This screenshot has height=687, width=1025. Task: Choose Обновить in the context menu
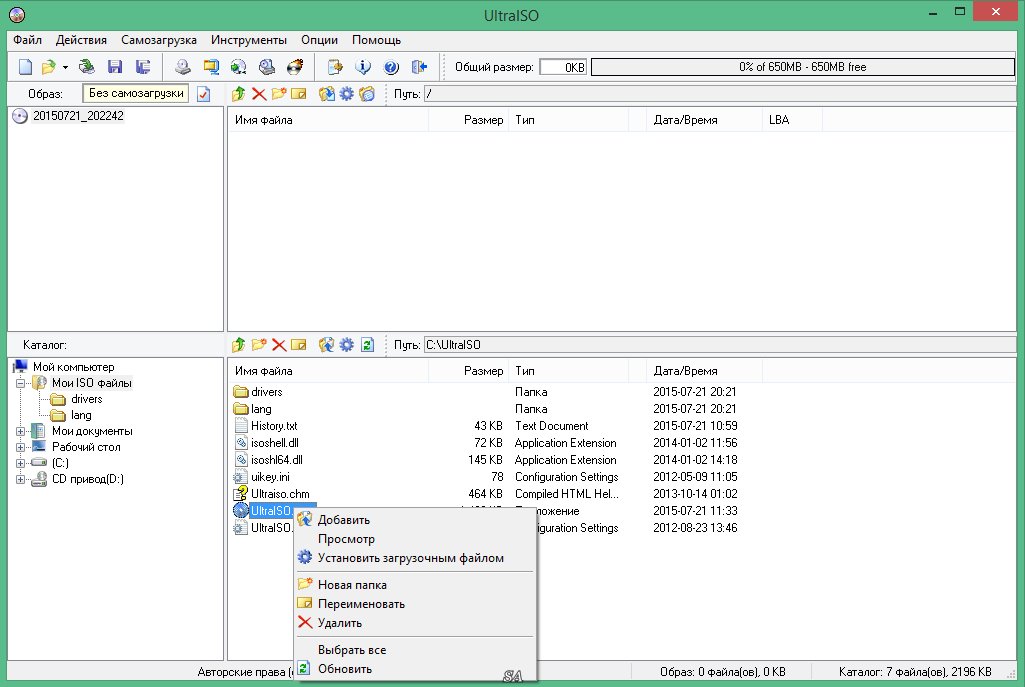point(415,669)
